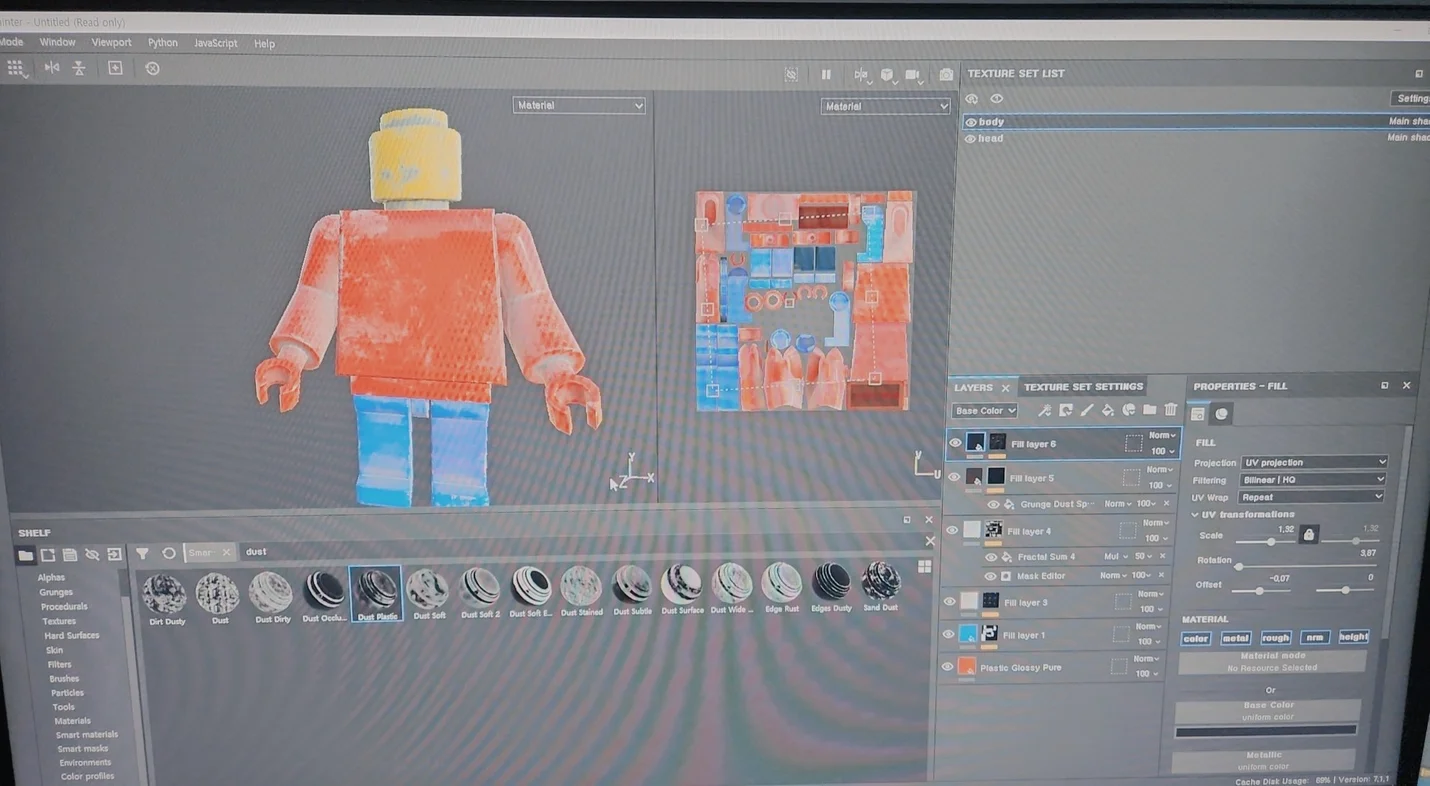
Task: Delete layer with trash icon
Action: coord(1171,410)
